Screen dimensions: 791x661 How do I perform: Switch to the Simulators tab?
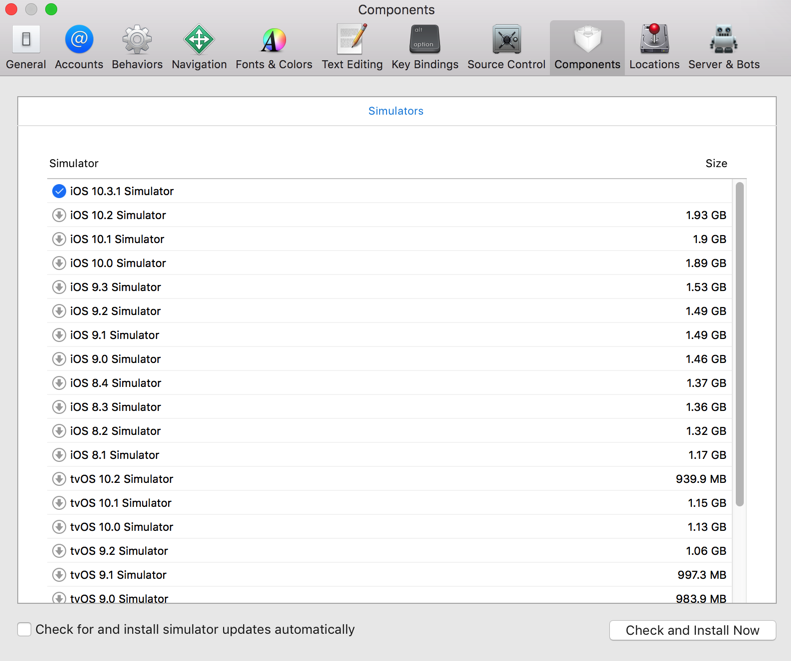click(x=396, y=111)
